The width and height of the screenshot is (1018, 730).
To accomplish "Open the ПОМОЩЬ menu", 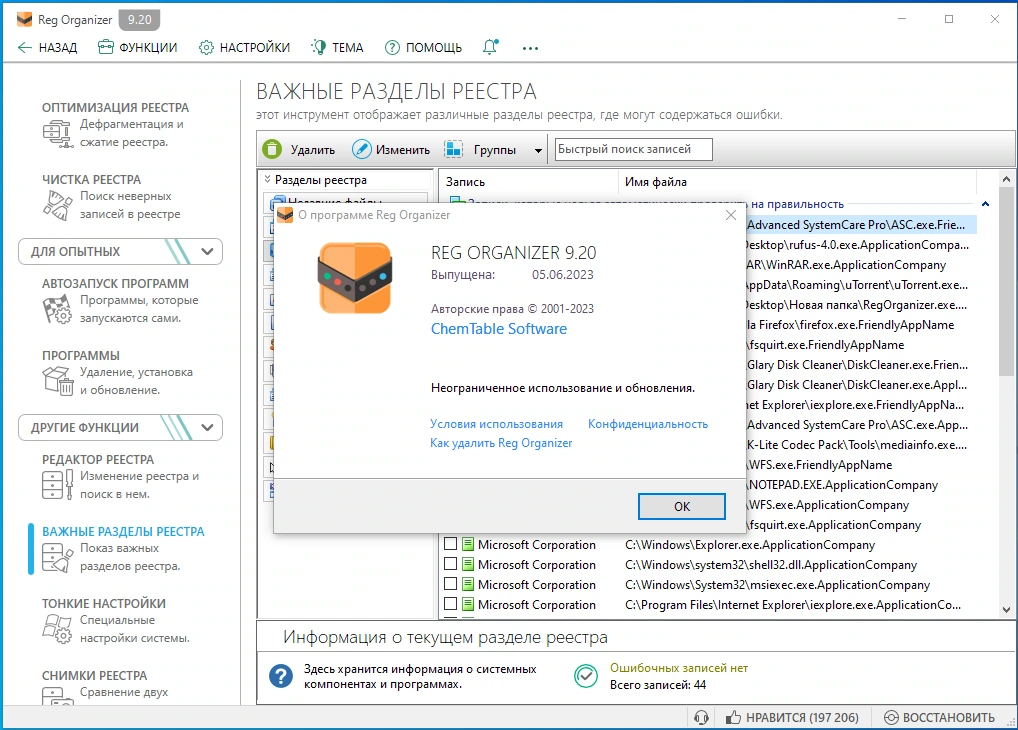I will click(x=423, y=47).
